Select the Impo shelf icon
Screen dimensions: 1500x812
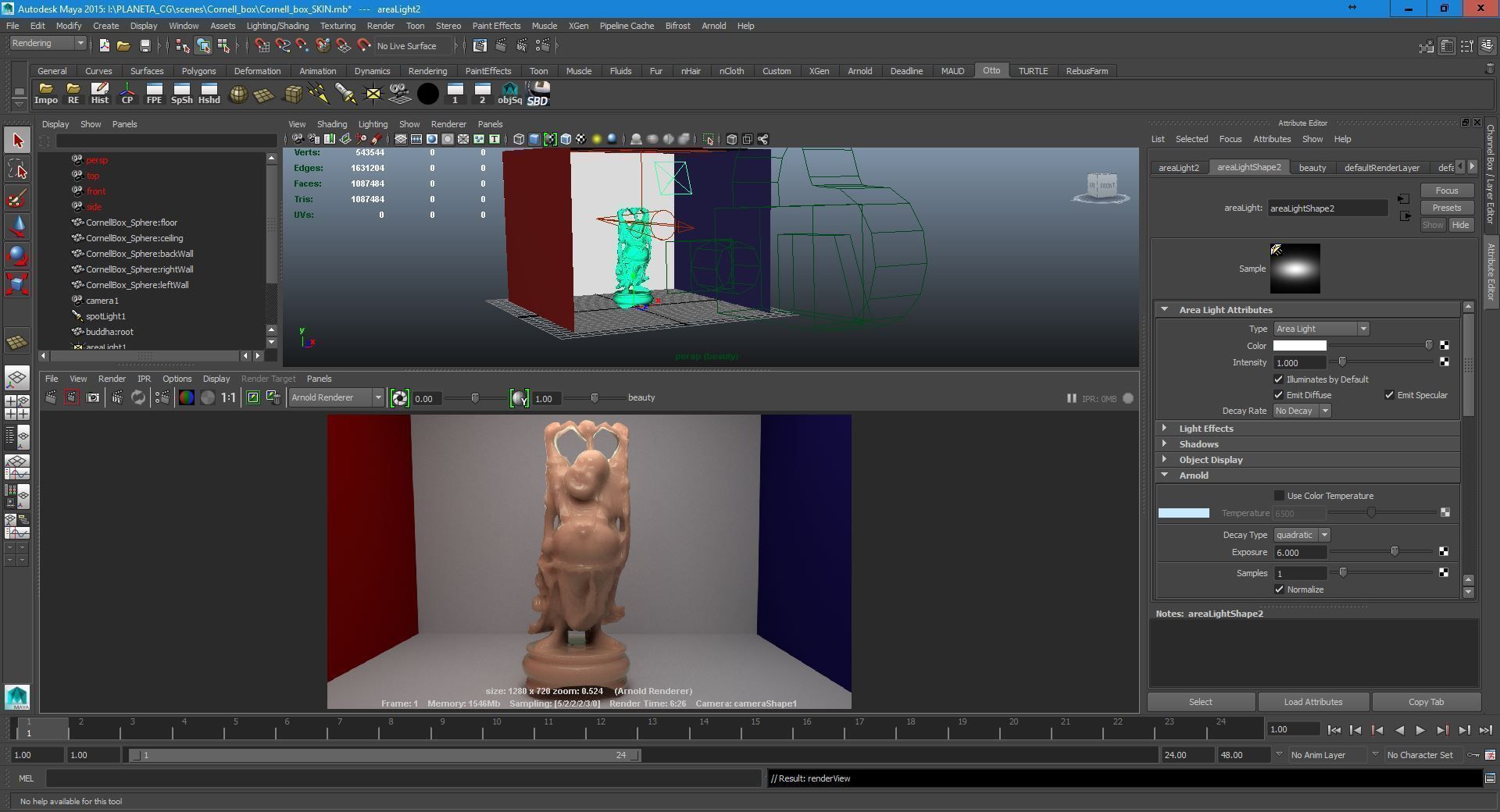pyautogui.click(x=46, y=94)
